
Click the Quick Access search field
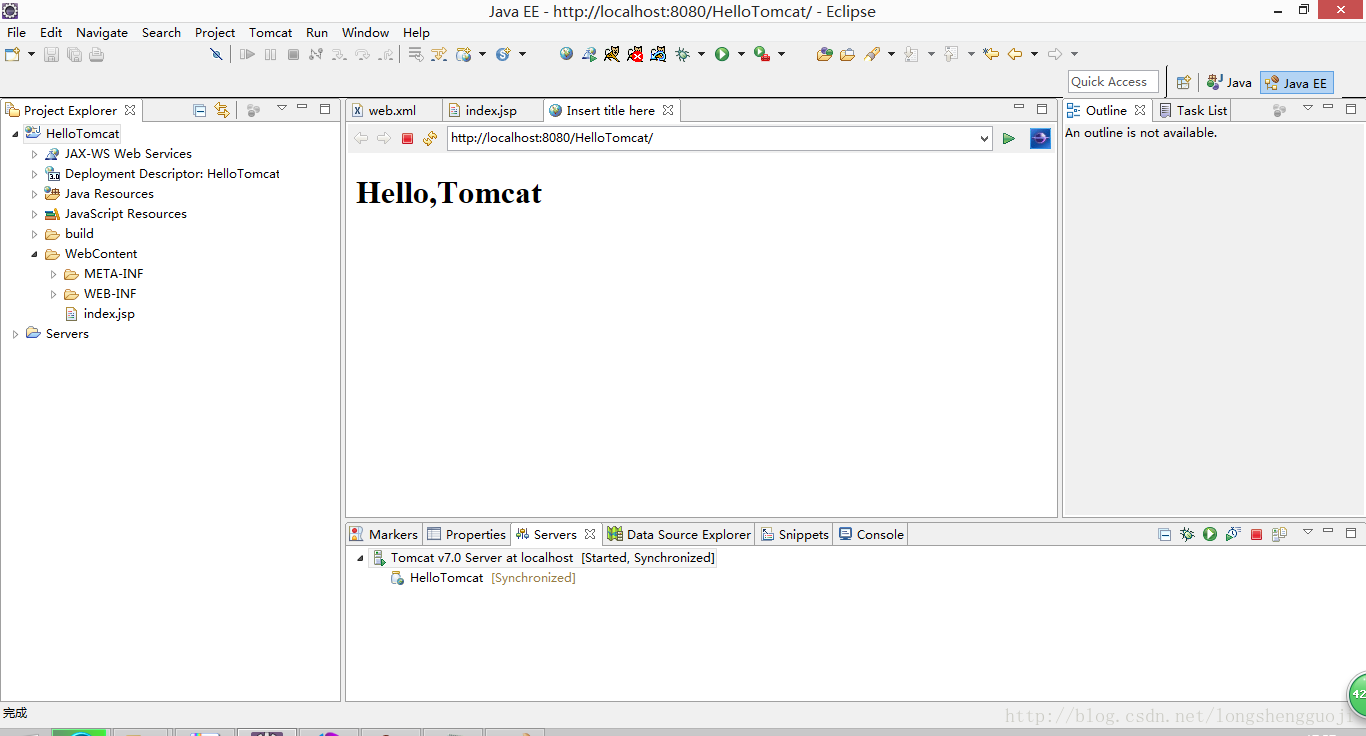point(1113,82)
